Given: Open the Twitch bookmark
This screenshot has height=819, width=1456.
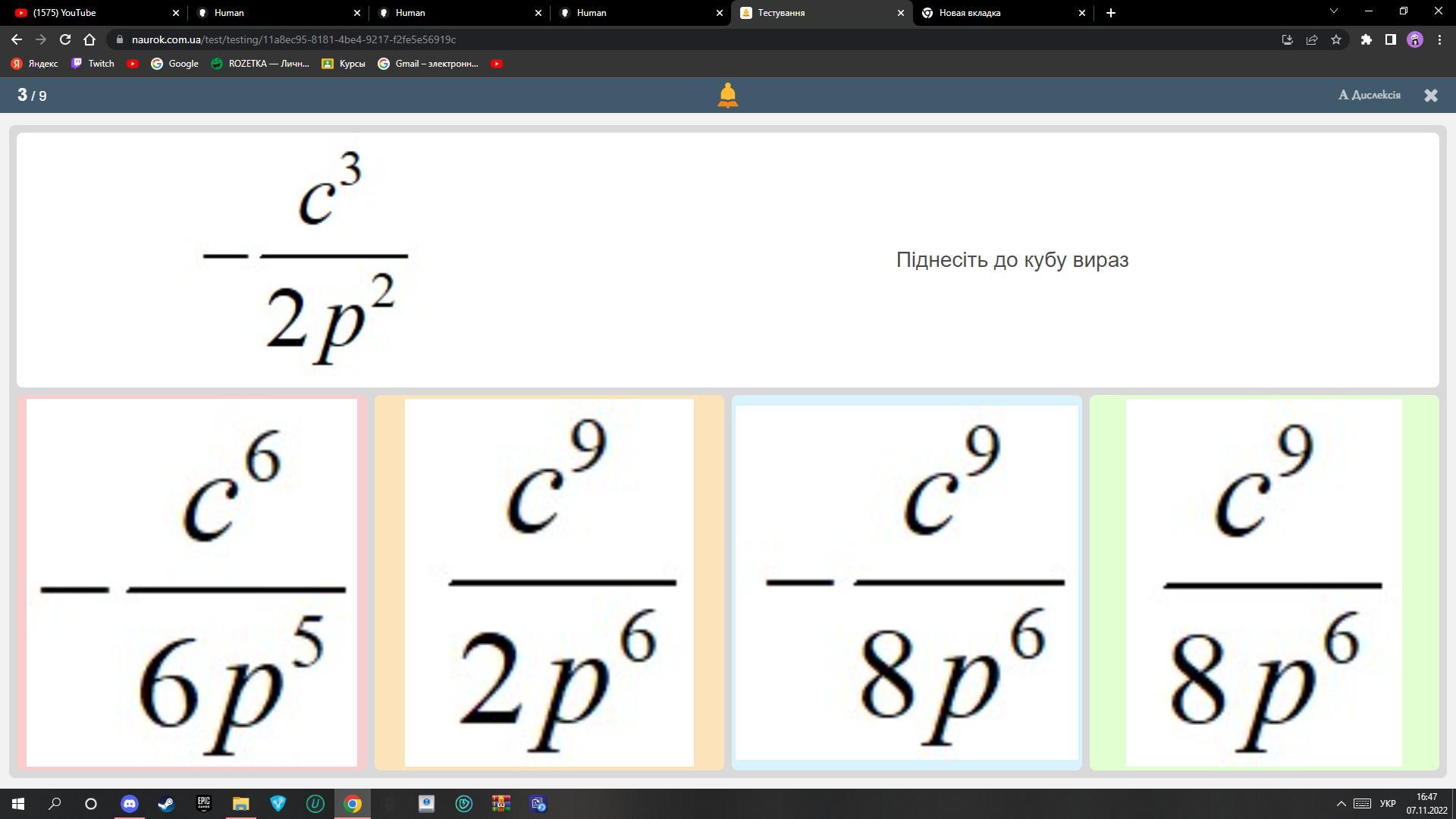Looking at the screenshot, I should tap(93, 64).
